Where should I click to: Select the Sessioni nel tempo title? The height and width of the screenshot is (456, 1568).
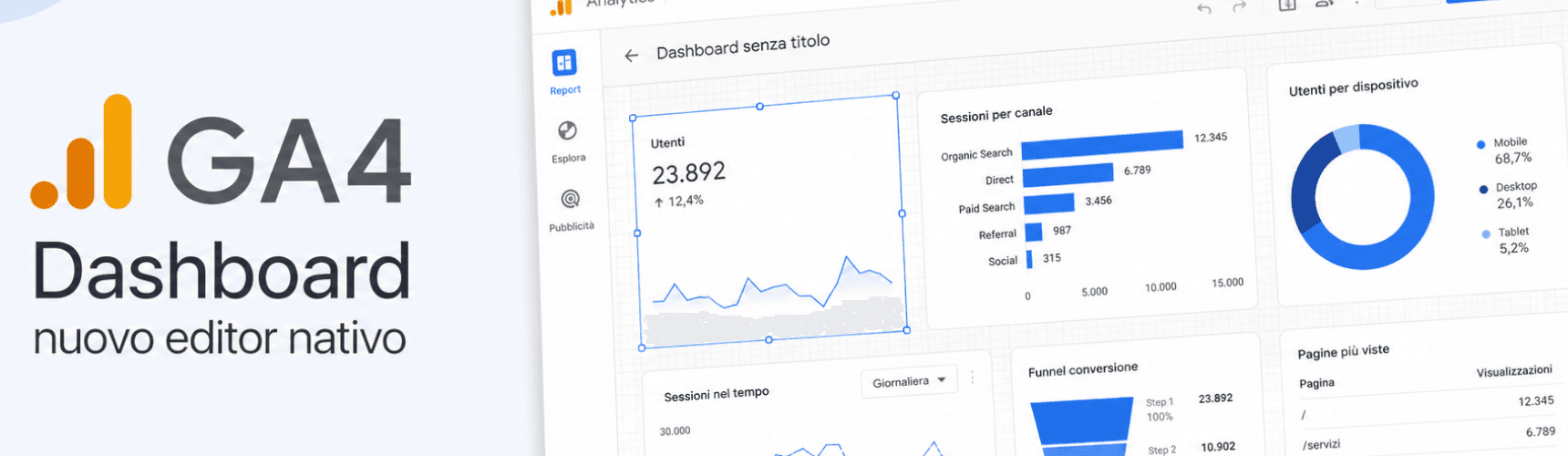point(717,394)
